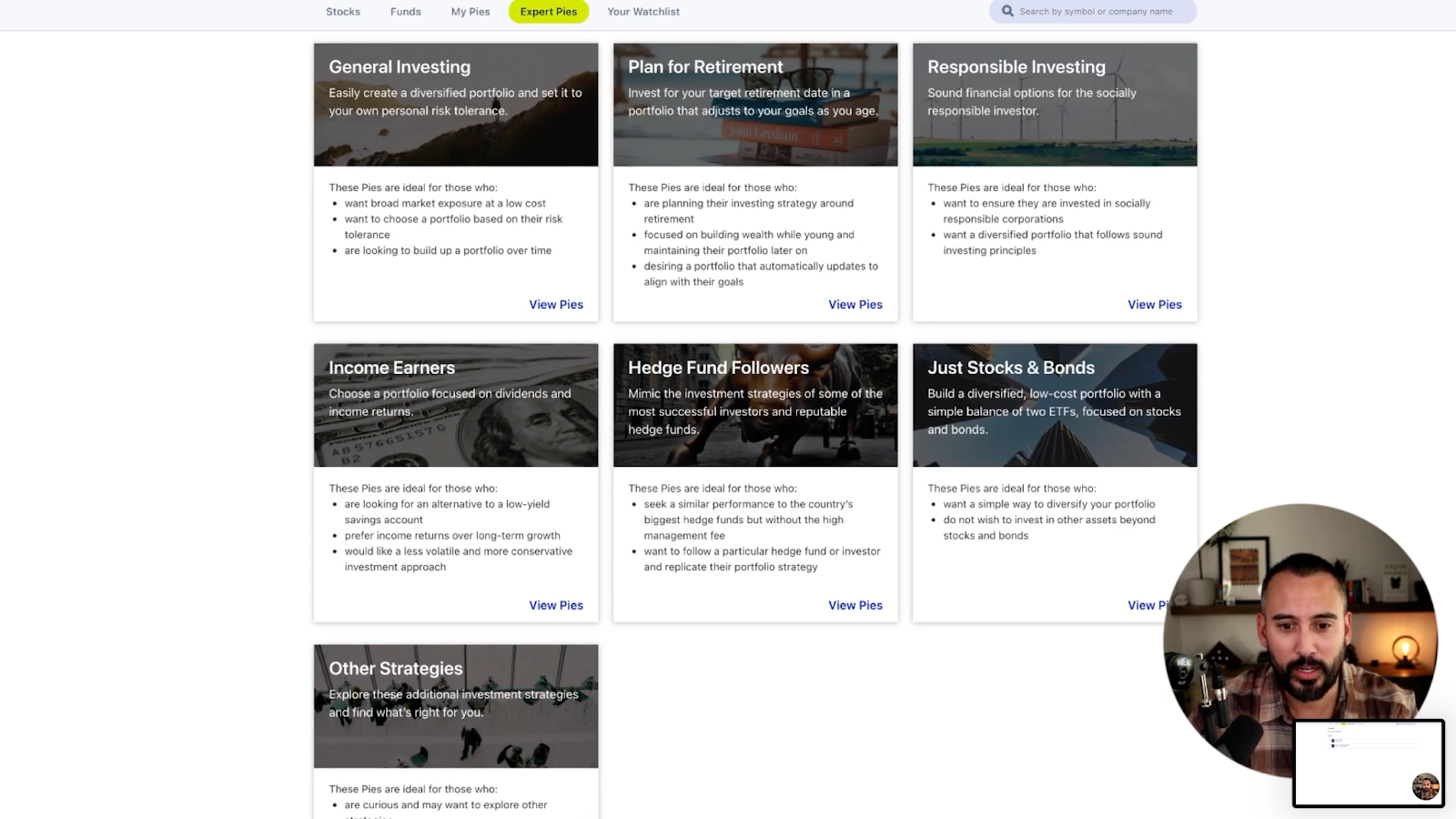
Task: Click "Choose a portfolio focused on dividends" description
Action: point(450,402)
